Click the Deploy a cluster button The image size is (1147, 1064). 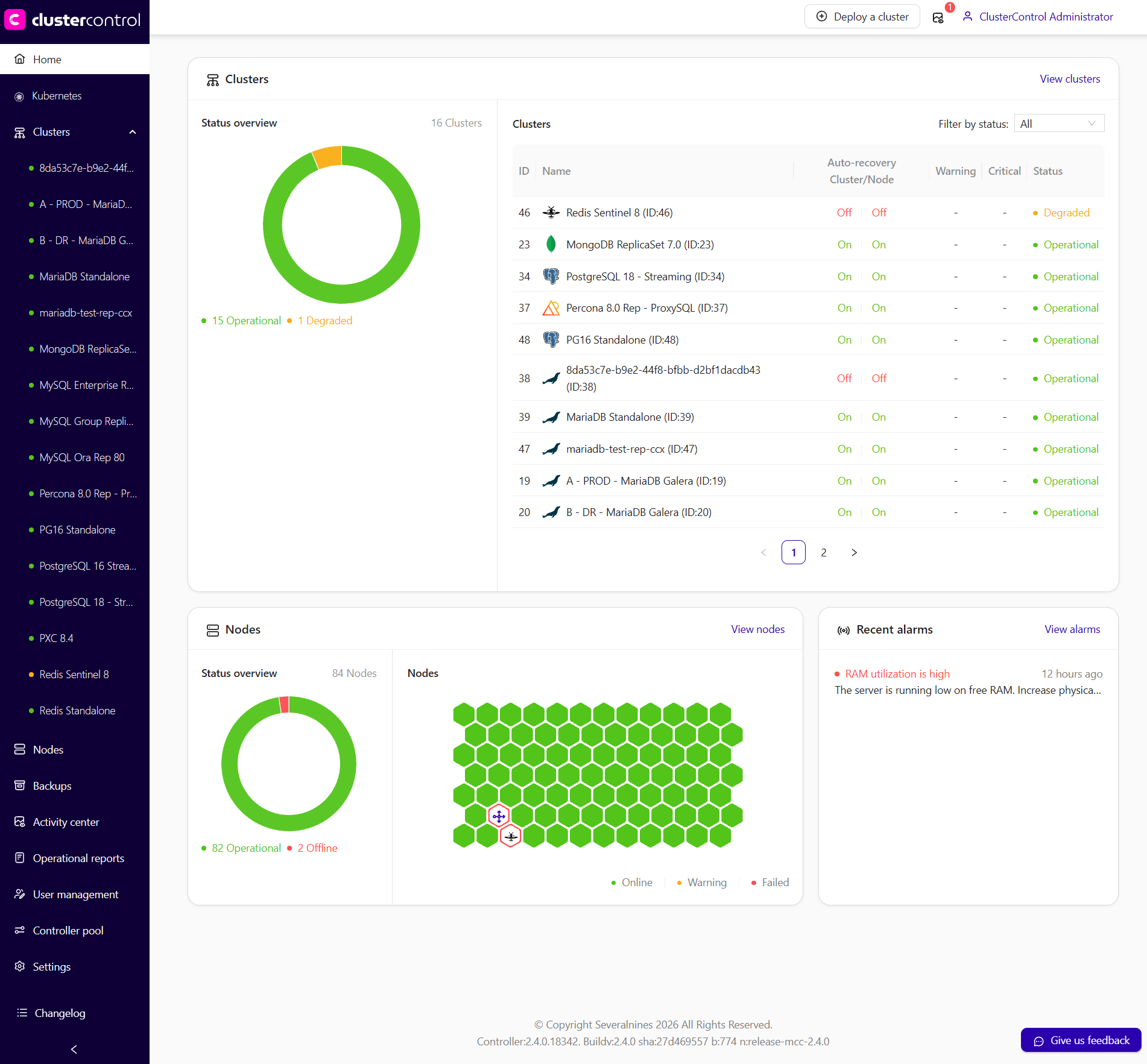click(x=862, y=17)
